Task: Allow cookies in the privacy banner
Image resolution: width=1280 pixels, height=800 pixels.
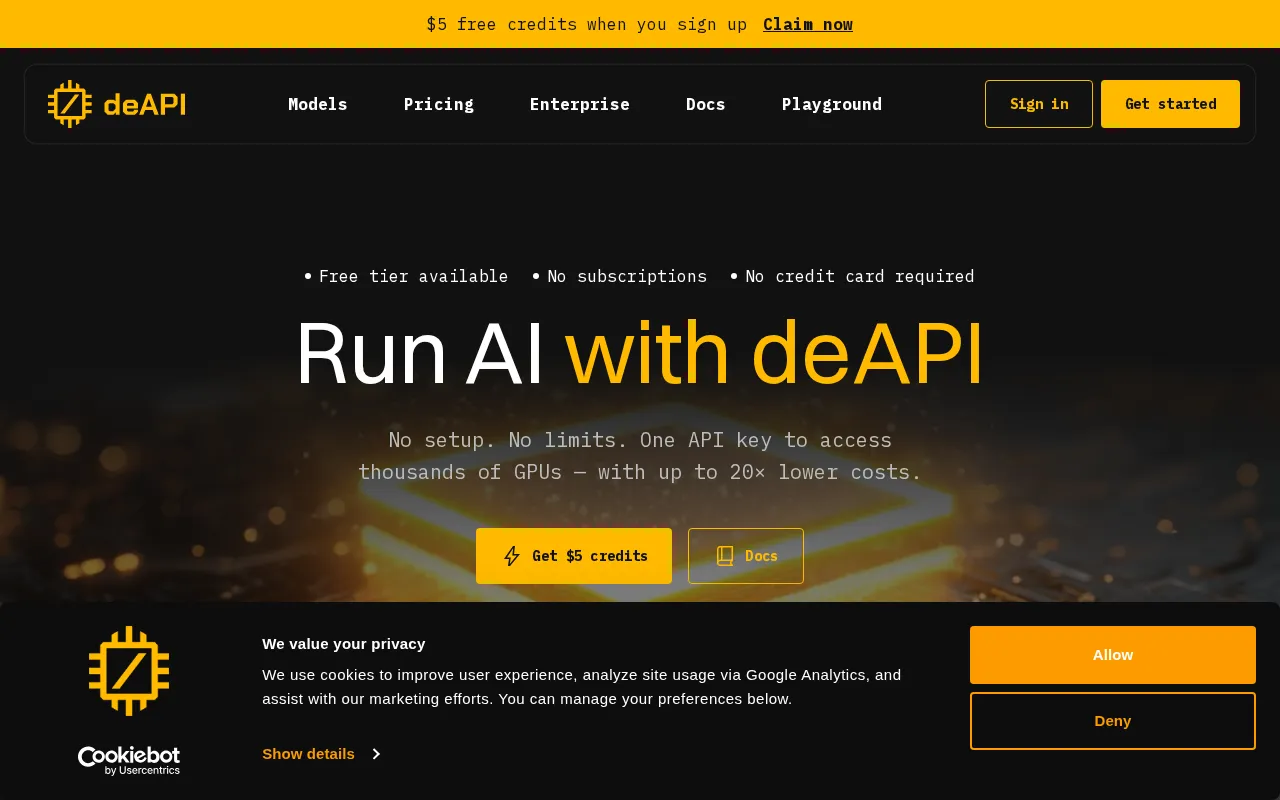Action: (x=1113, y=655)
